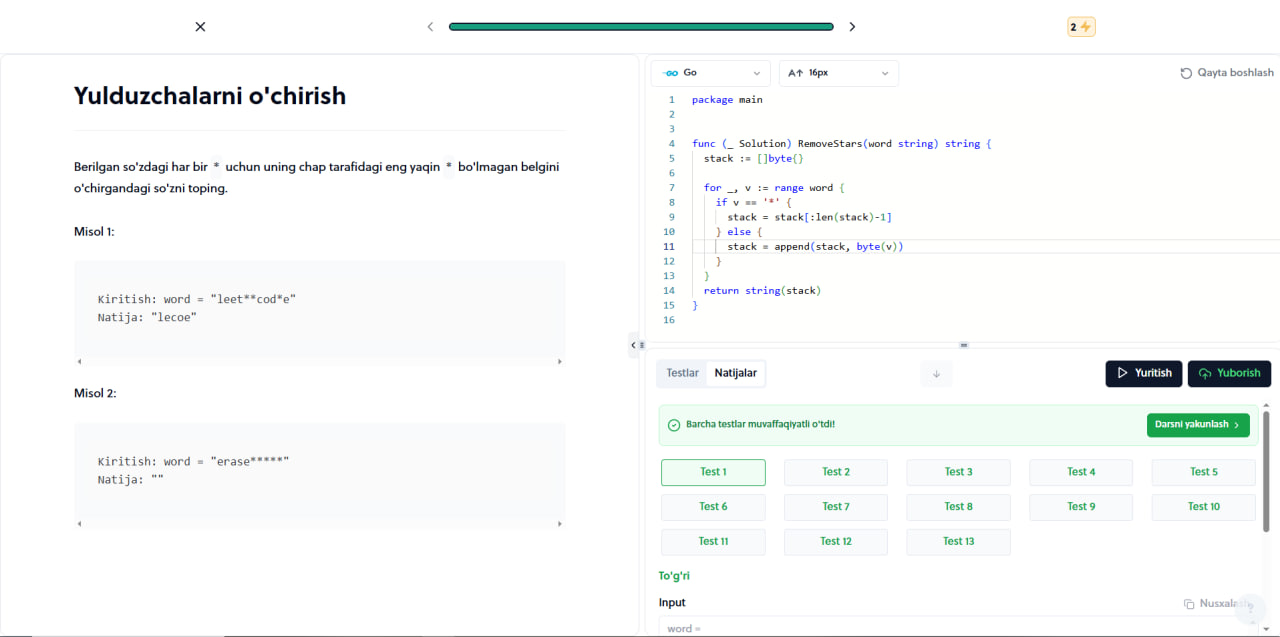Click the return string(stack) code line

point(762,291)
